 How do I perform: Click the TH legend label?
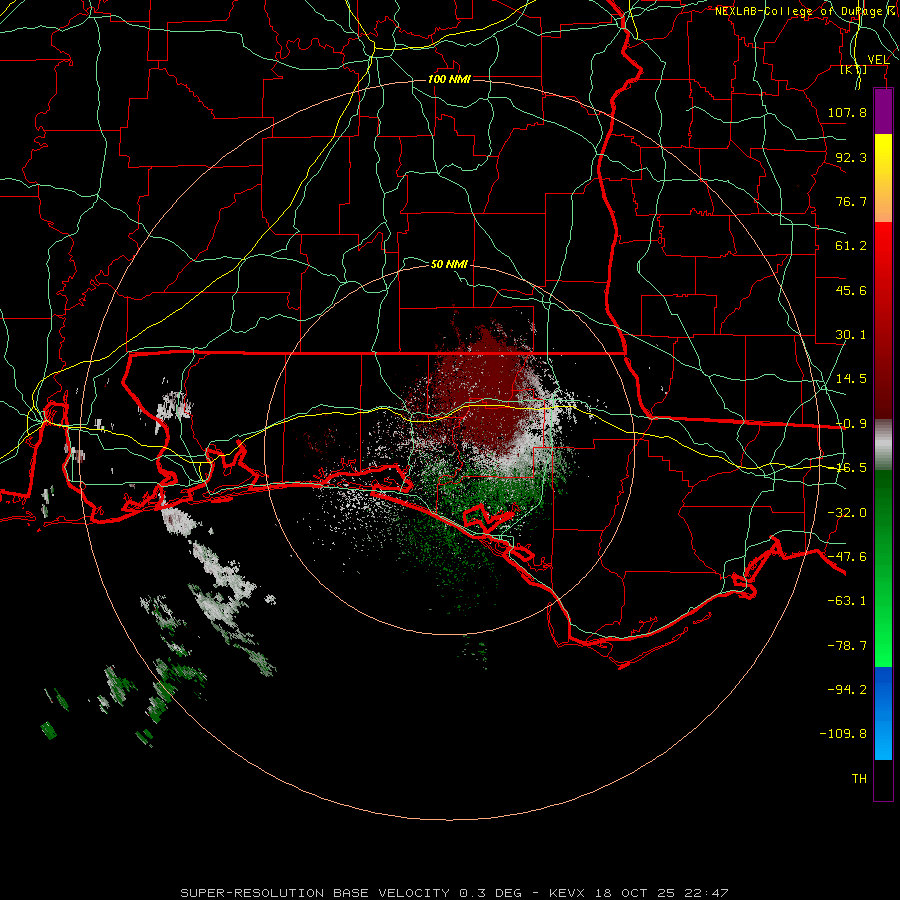tap(859, 779)
